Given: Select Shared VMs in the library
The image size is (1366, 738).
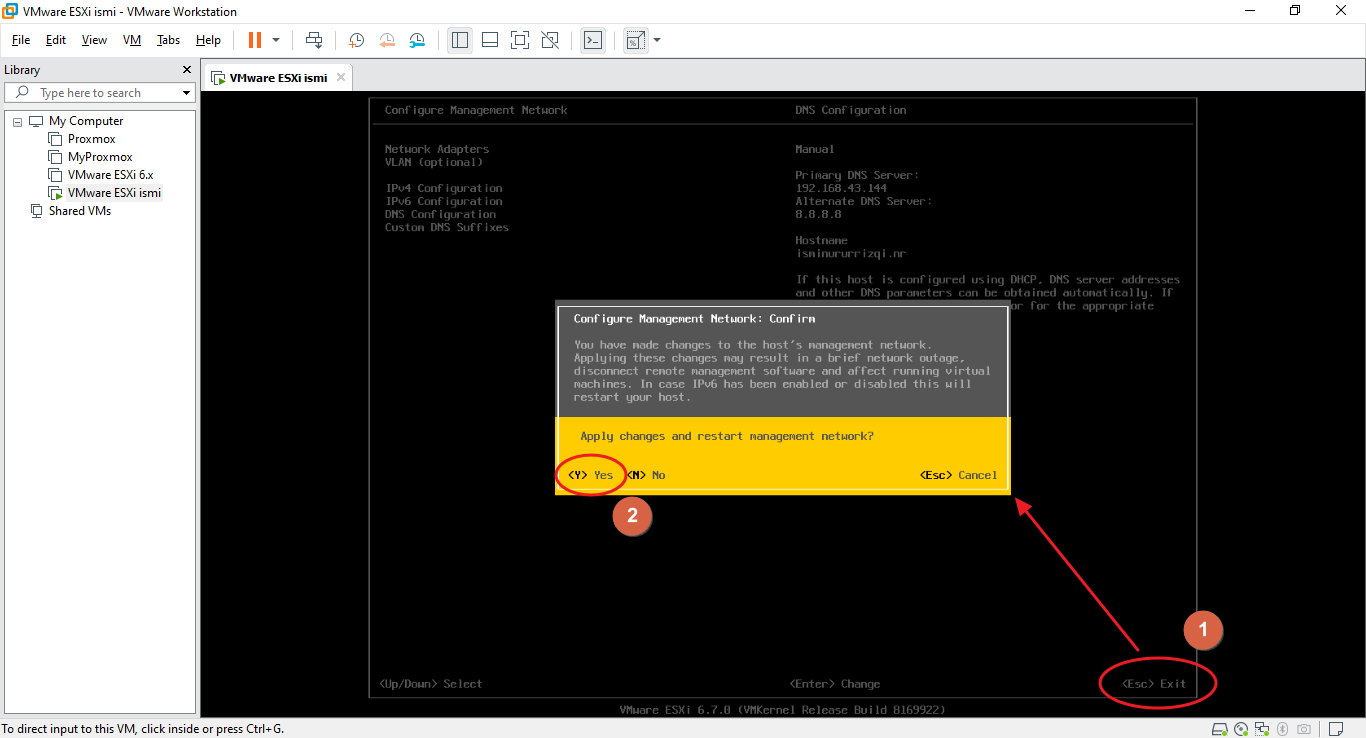Looking at the screenshot, I should pos(80,211).
